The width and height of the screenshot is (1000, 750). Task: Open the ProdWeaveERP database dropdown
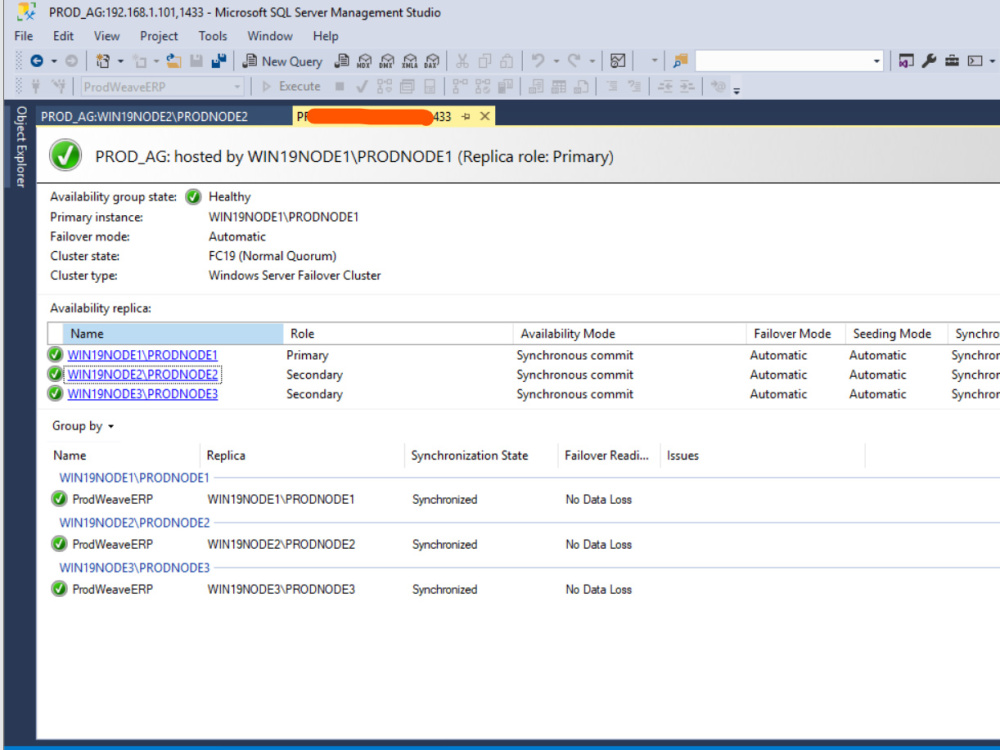pos(237,86)
